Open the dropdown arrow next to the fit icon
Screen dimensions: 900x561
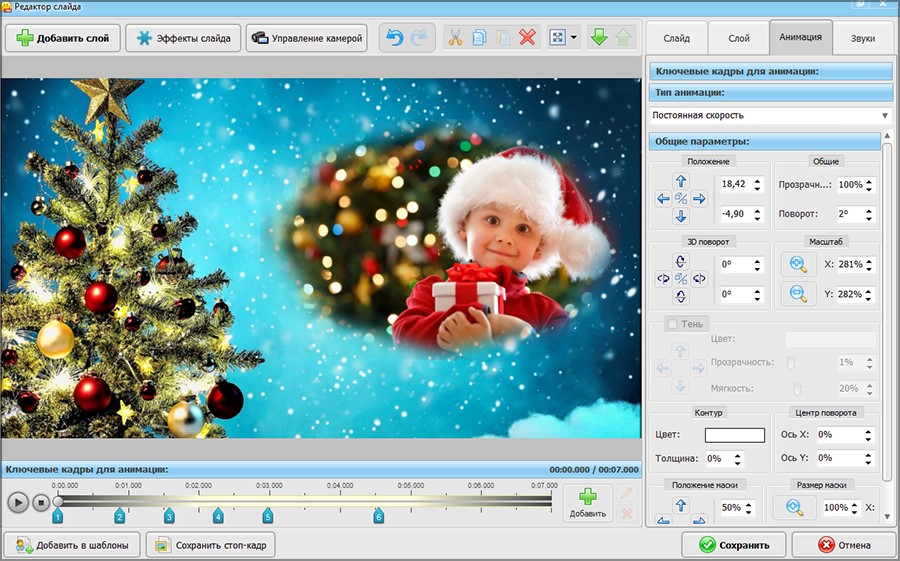coord(573,38)
